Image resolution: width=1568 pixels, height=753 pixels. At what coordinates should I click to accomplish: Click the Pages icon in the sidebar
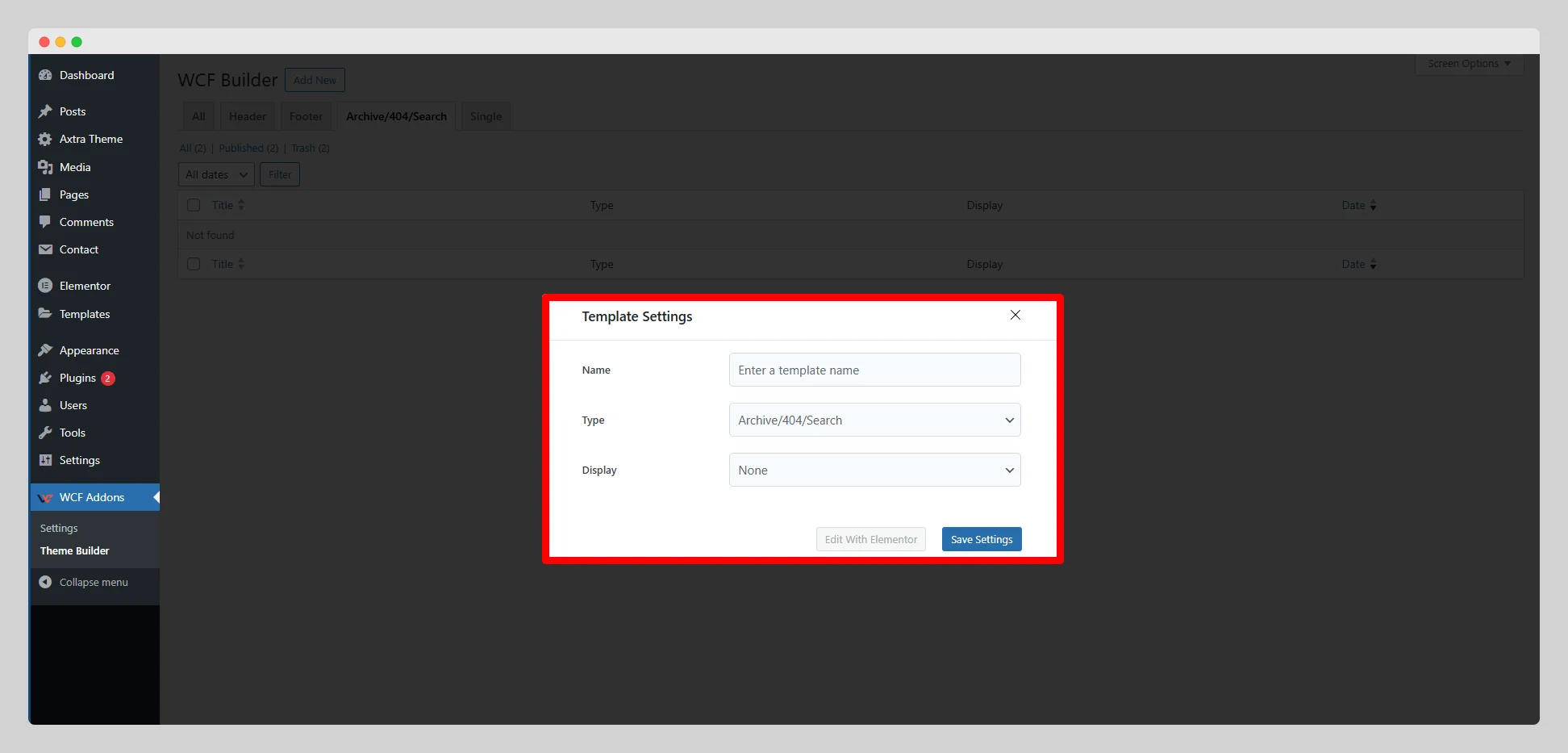tap(45, 195)
